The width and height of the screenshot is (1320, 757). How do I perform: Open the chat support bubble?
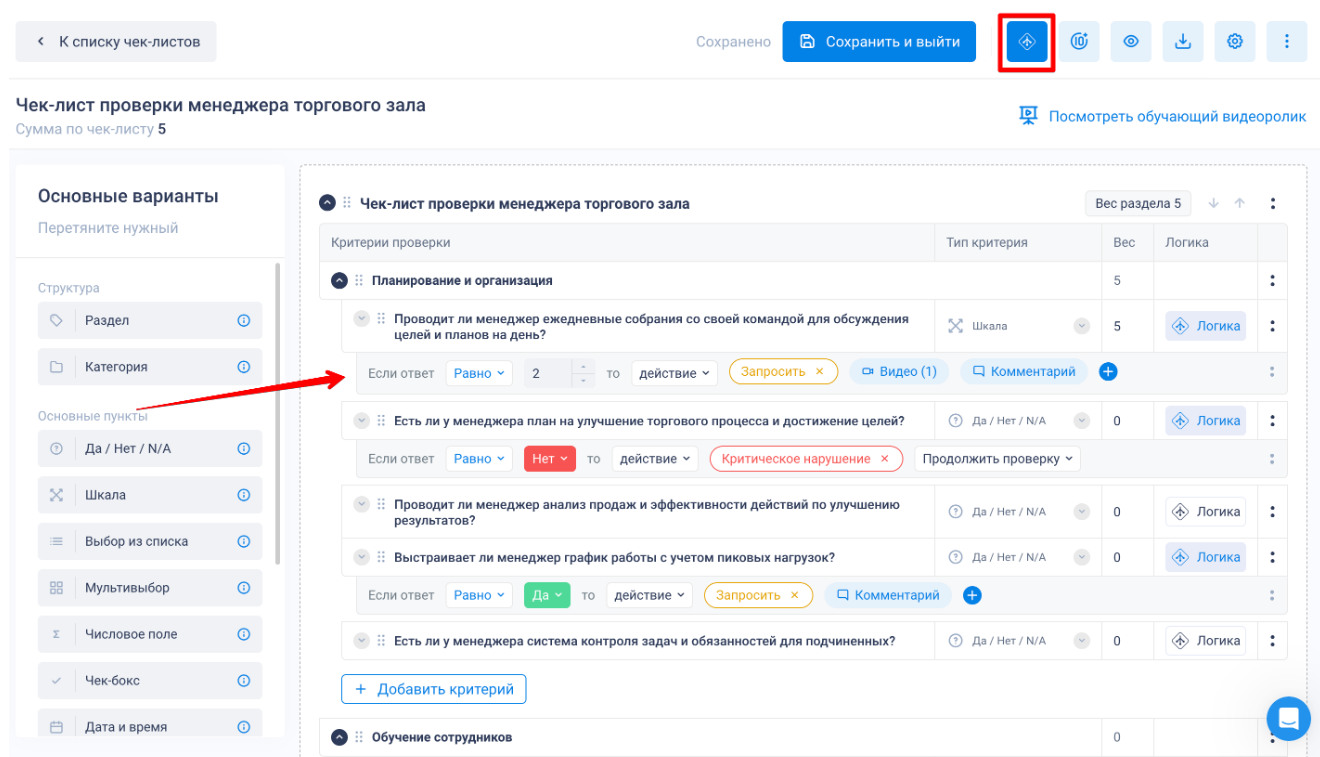(1288, 718)
